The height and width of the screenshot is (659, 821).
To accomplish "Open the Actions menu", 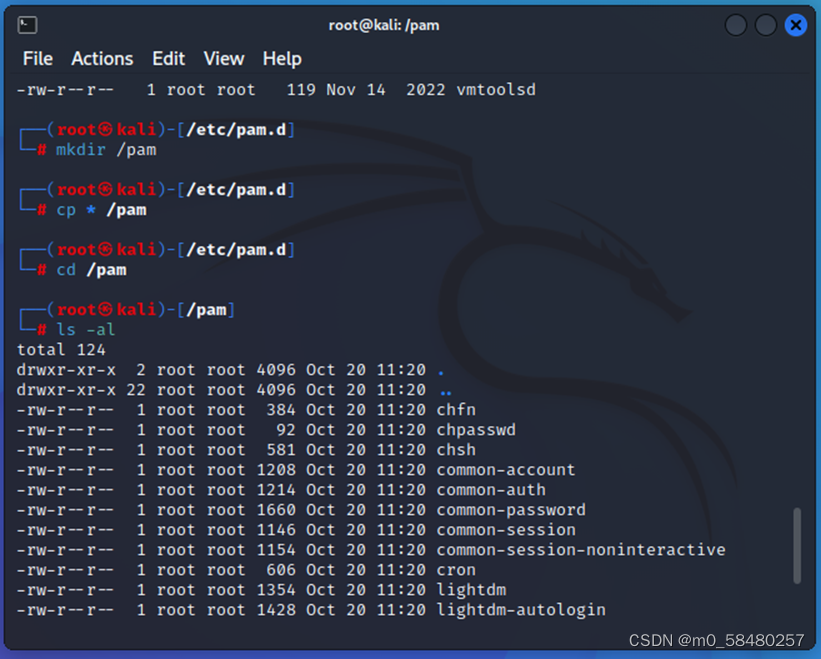I will [x=101, y=59].
